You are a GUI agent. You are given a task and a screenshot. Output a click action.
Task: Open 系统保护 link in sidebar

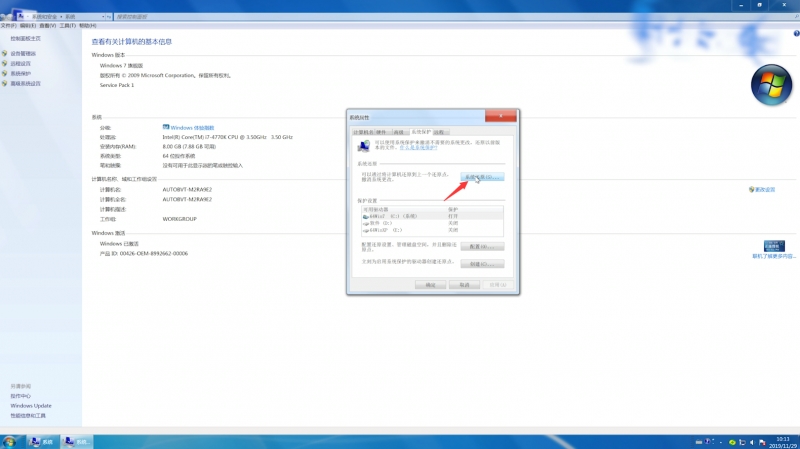click(x=20, y=73)
